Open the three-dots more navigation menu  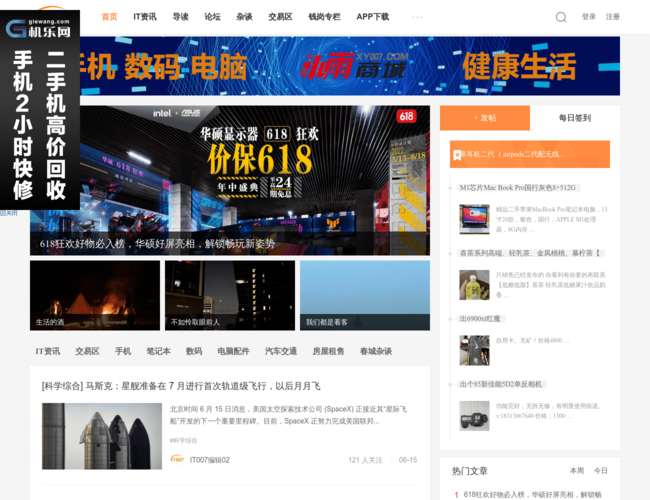417,17
